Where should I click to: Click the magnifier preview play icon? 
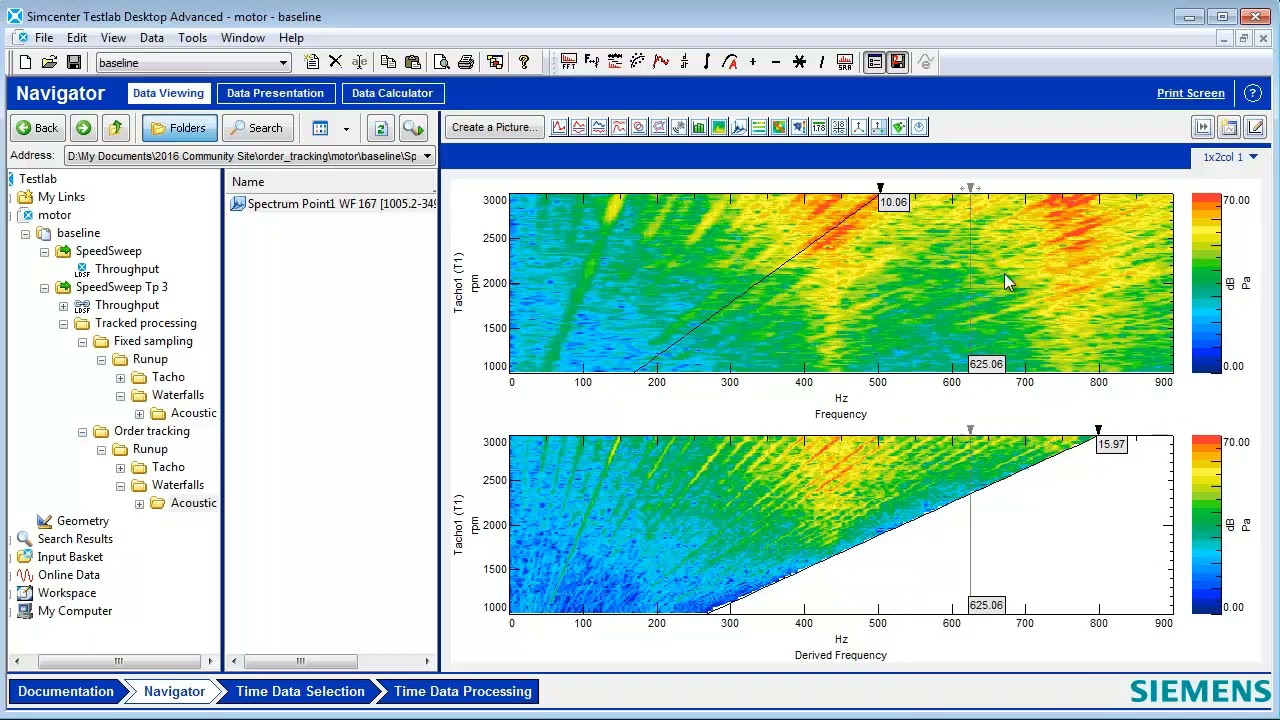[x=413, y=128]
